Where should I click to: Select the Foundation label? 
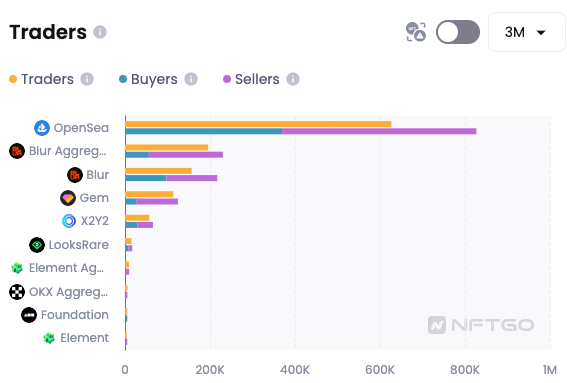point(74,315)
